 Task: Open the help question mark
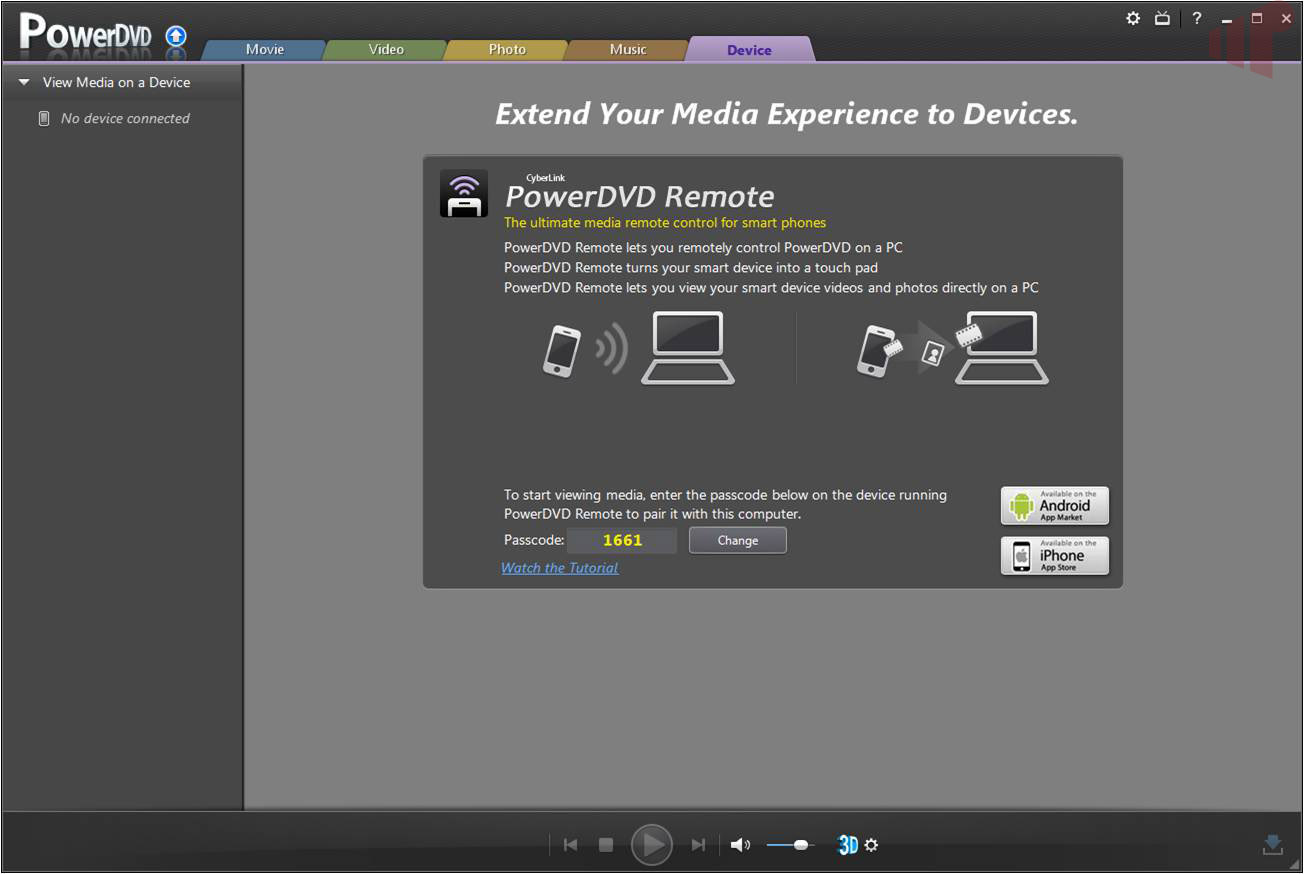click(1196, 18)
